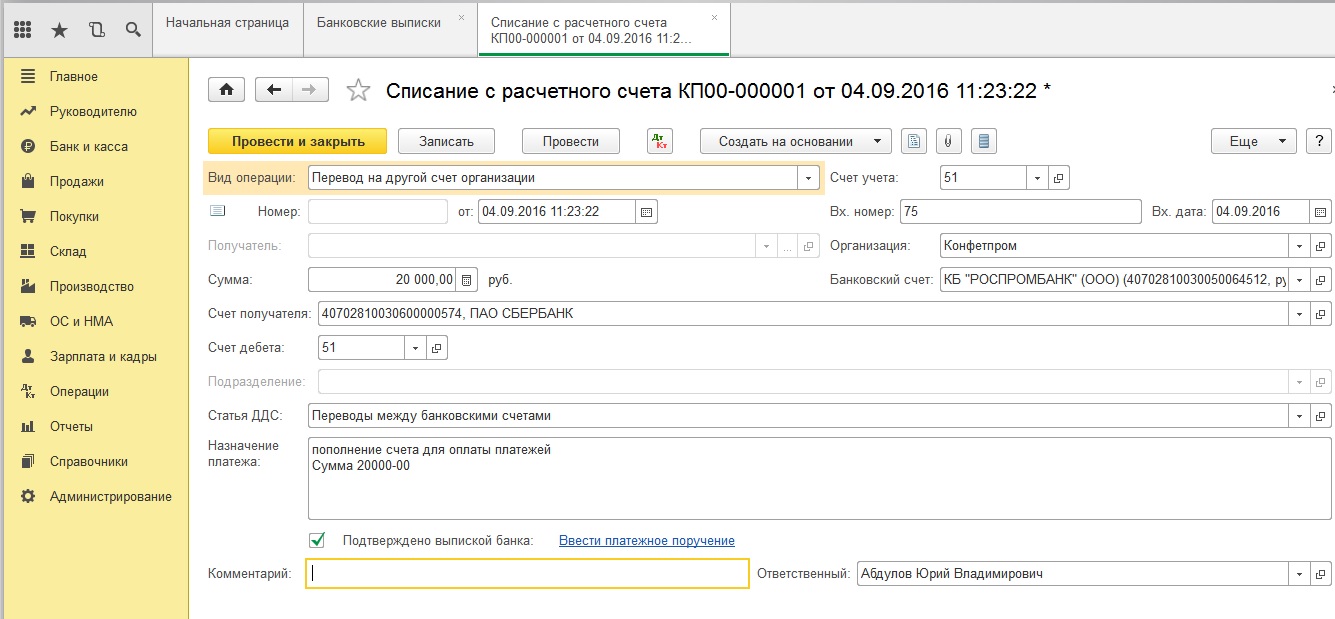This screenshot has height=619, width=1335.
Task: Click the Записать button
Action: (x=446, y=141)
